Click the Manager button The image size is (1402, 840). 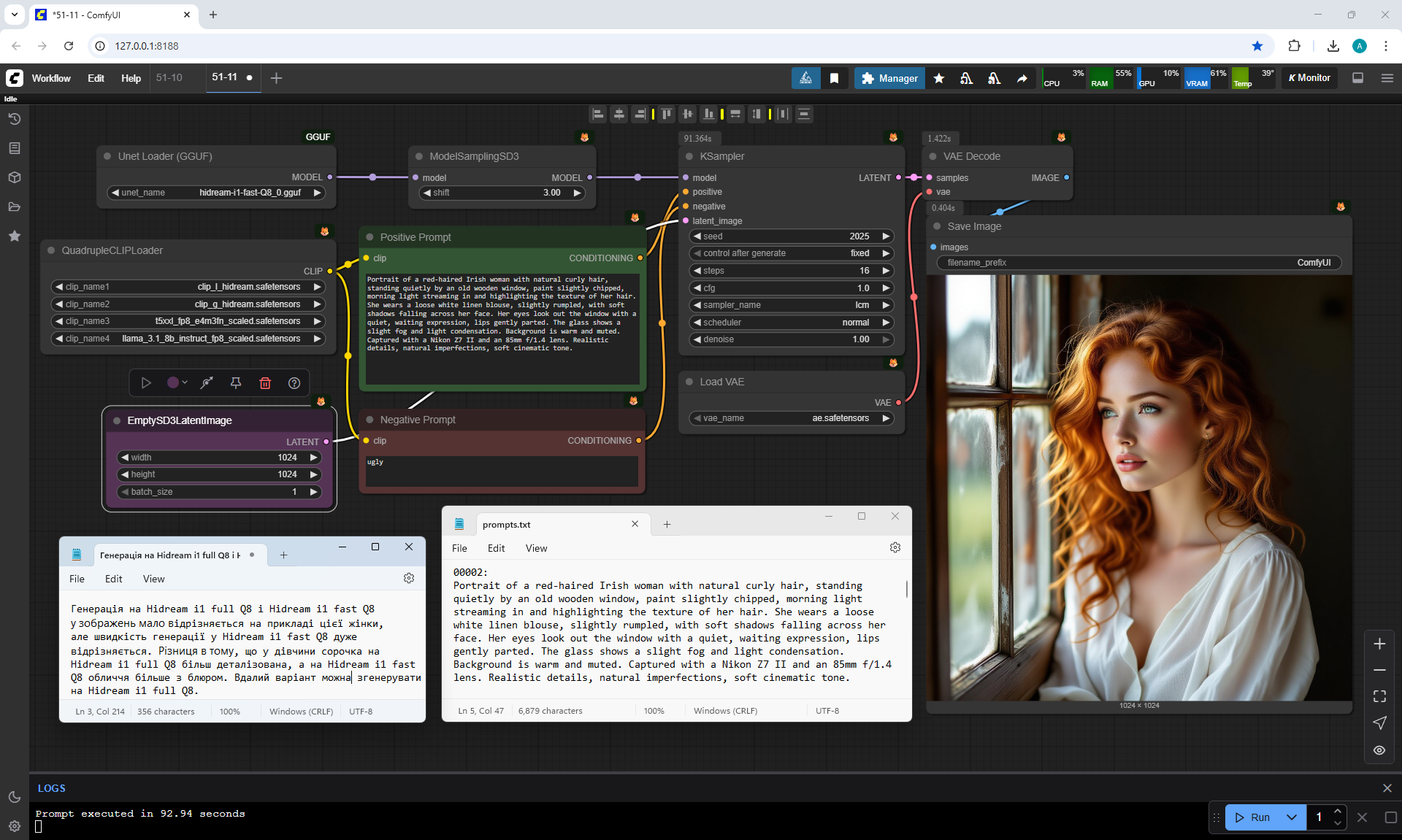[889, 78]
